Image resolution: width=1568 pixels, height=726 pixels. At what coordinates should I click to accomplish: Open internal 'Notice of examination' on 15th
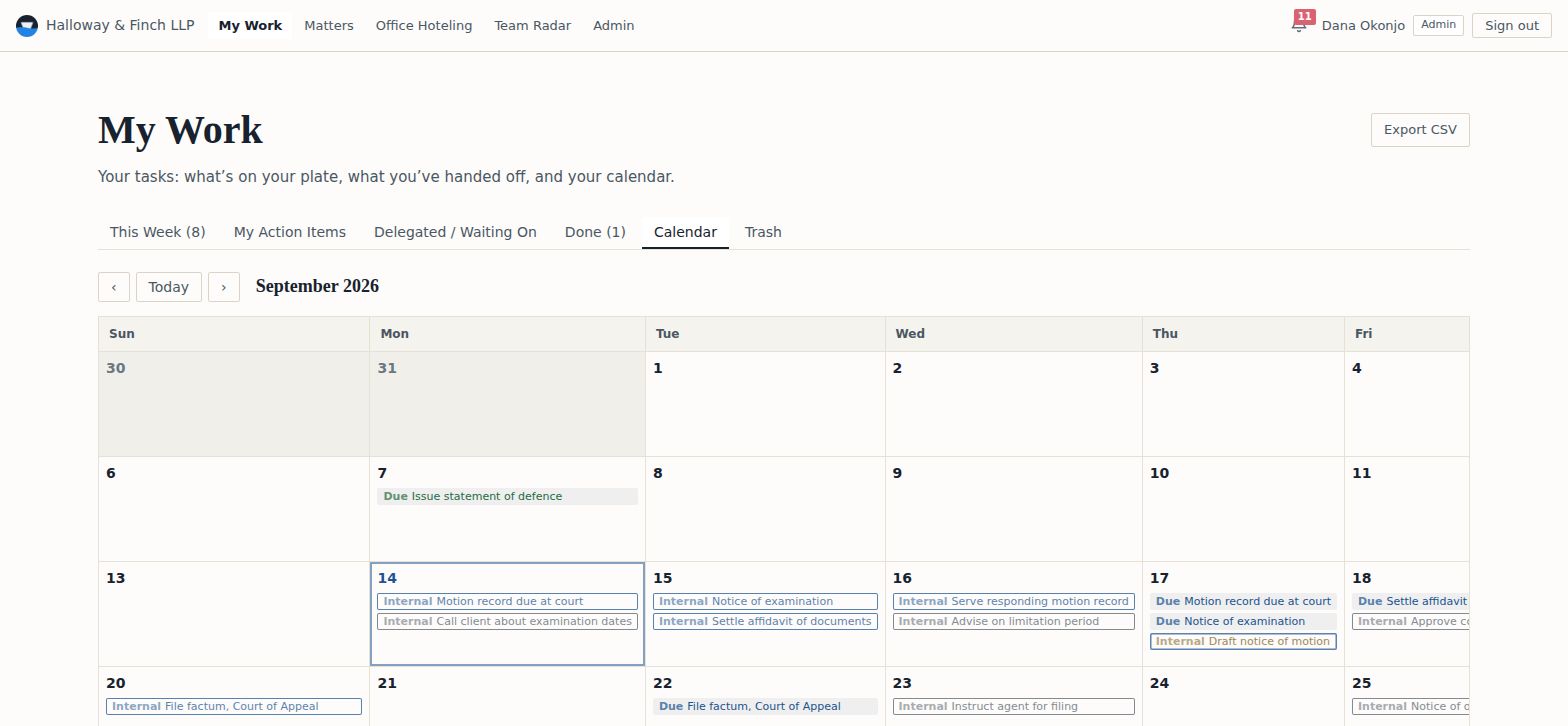(x=765, y=601)
